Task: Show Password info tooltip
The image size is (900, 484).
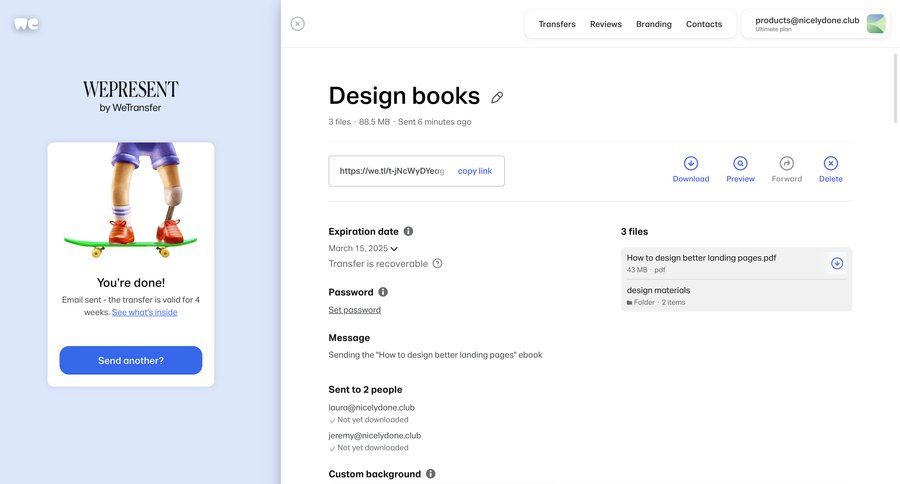Action: (x=383, y=292)
